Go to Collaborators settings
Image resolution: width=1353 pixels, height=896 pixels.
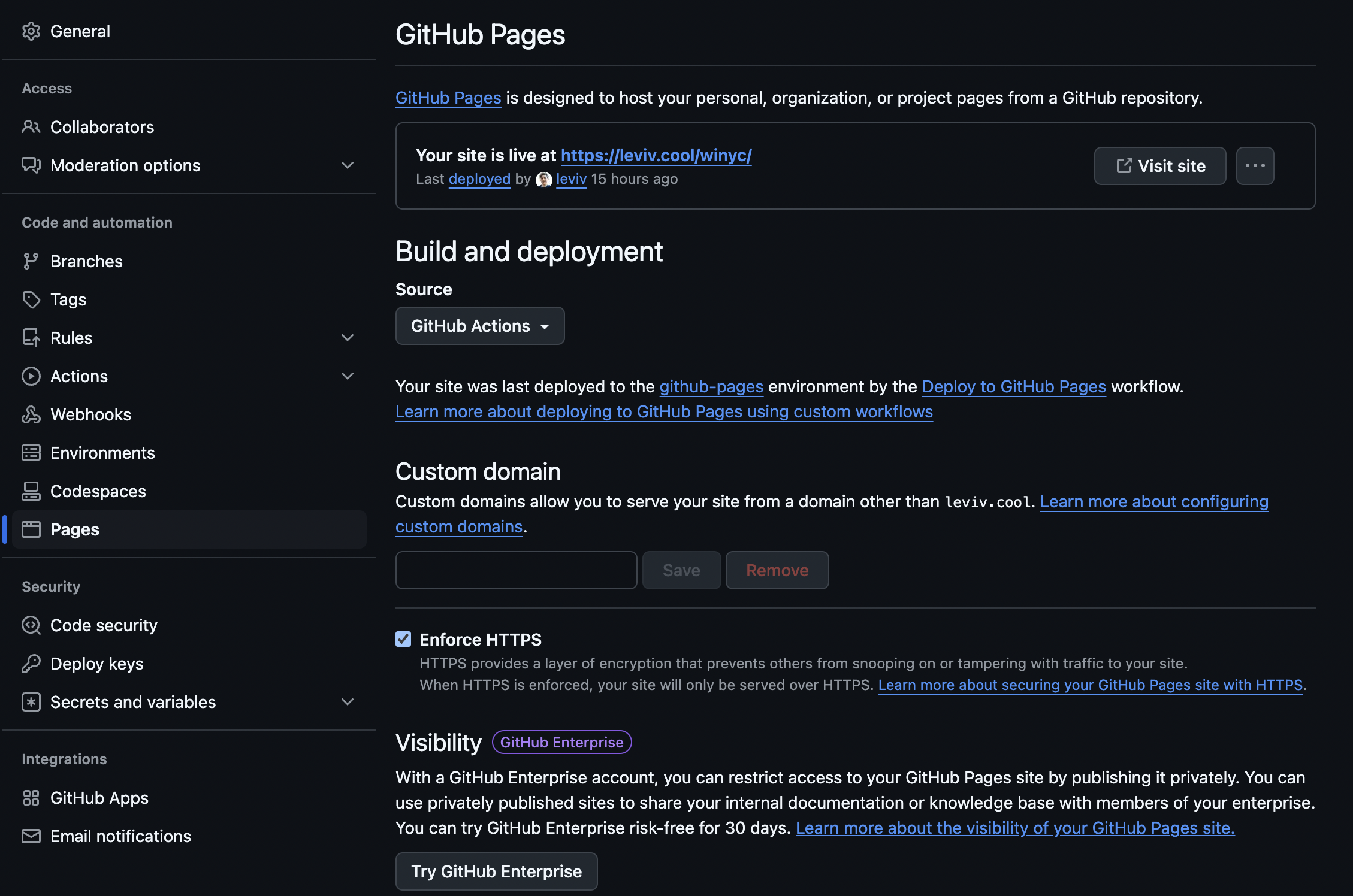point(189,127)
